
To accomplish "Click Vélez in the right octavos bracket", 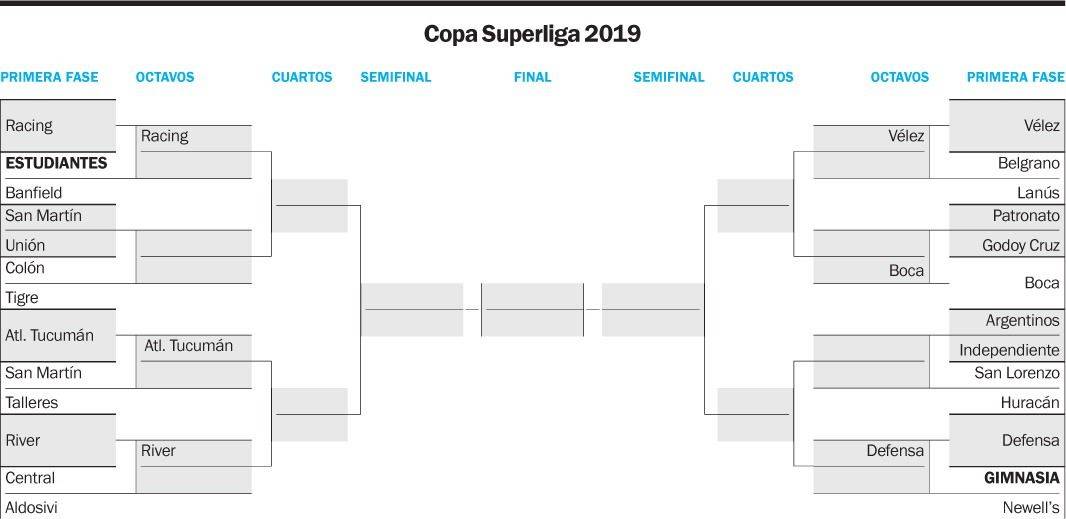I will (x=906, y=136).
